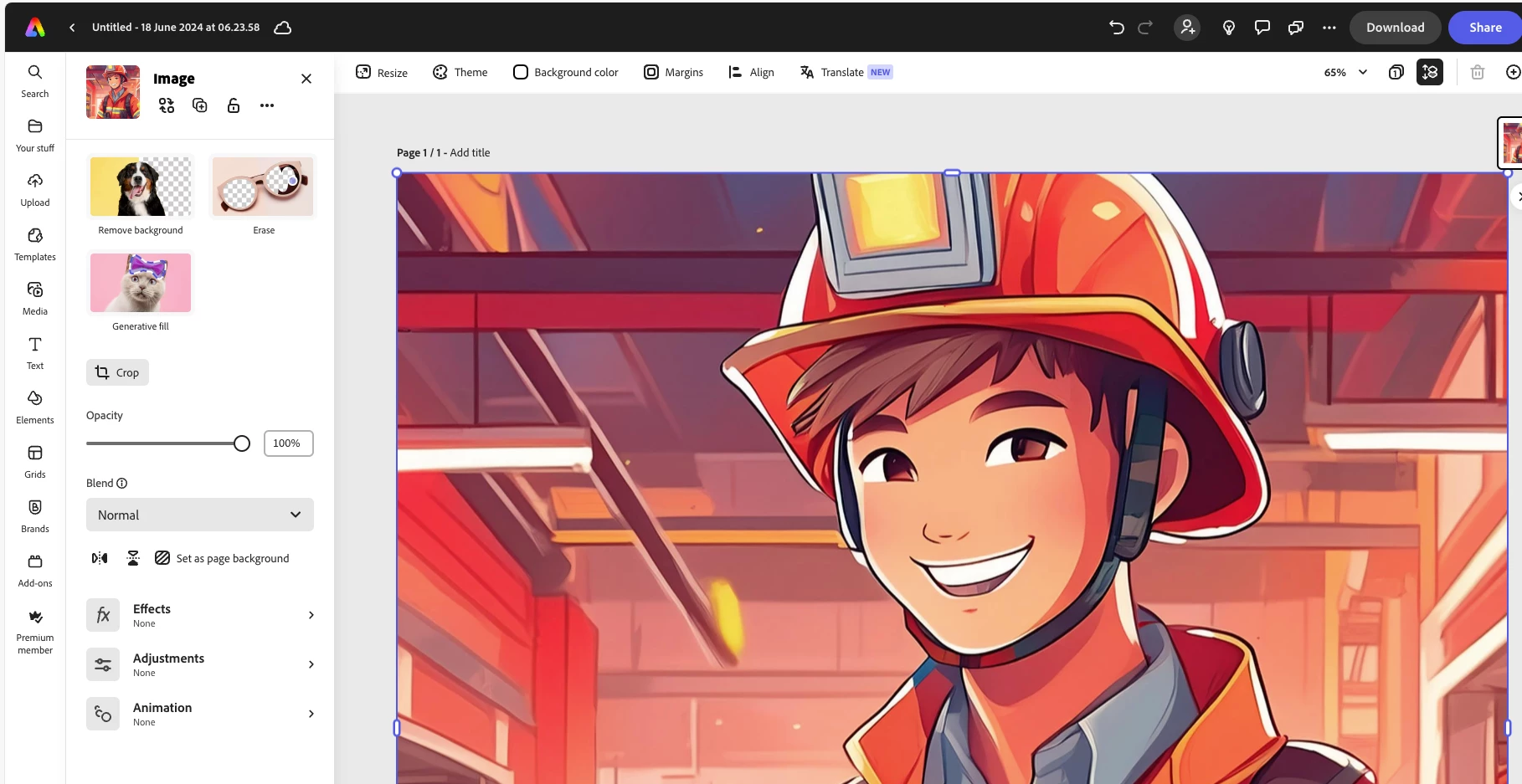The image size is (1522, 784).
Task: Invite collaborators with the add-person icon
Action: pos(1187,28)
